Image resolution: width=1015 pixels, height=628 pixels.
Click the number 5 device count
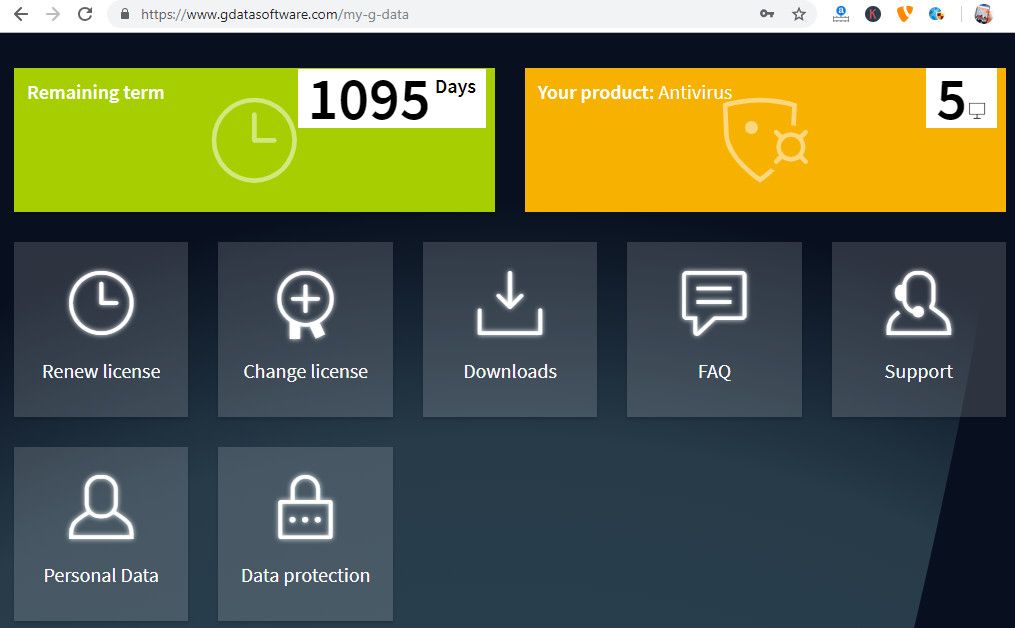tap(950, 100)
